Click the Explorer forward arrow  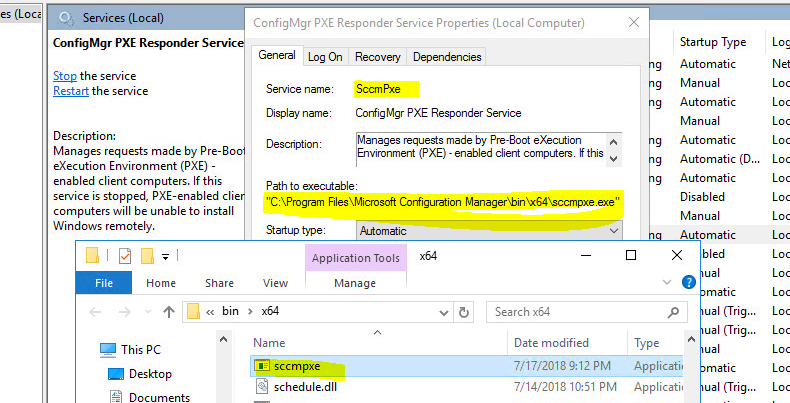coord(124,312)
